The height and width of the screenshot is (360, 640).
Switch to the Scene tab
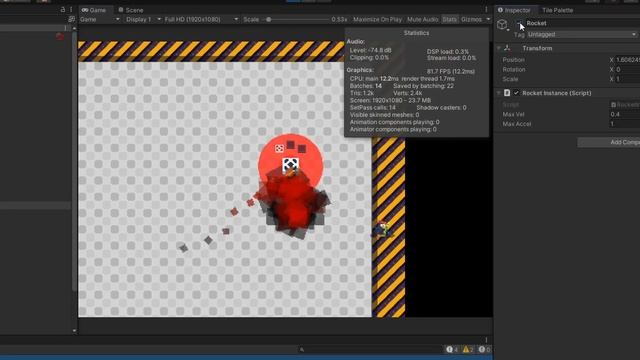click(131, 10)
